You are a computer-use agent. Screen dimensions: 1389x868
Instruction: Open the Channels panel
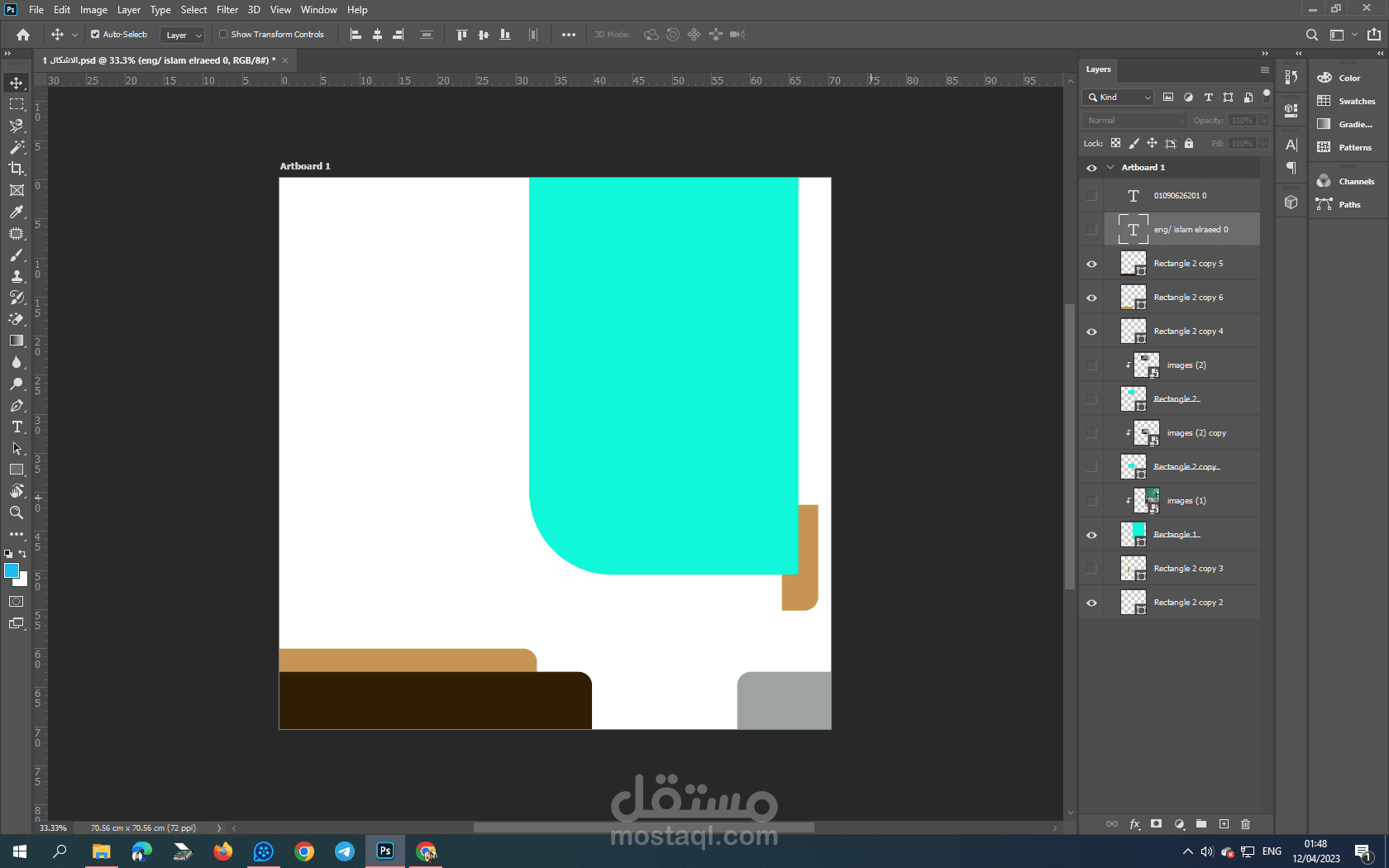click(1346, 181)
